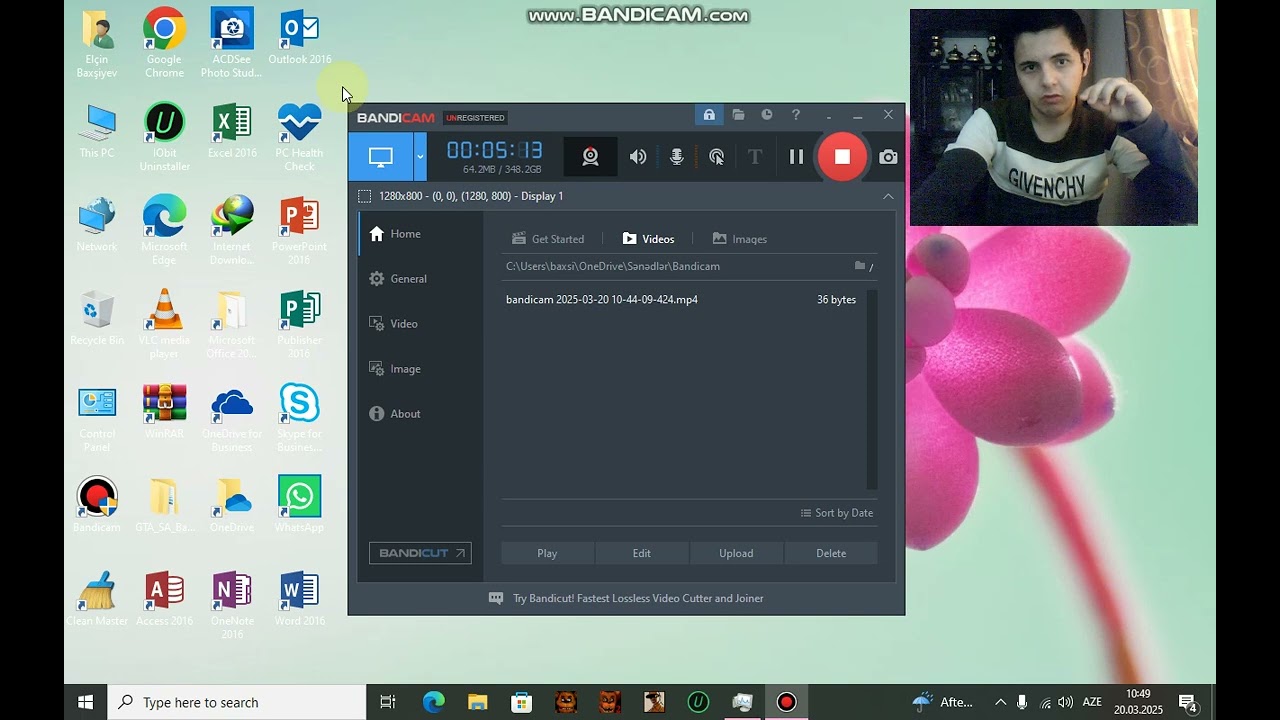Screen dimensions: 1280x720
Task: Click the Sort by Date option
Action: pos(837,513)
